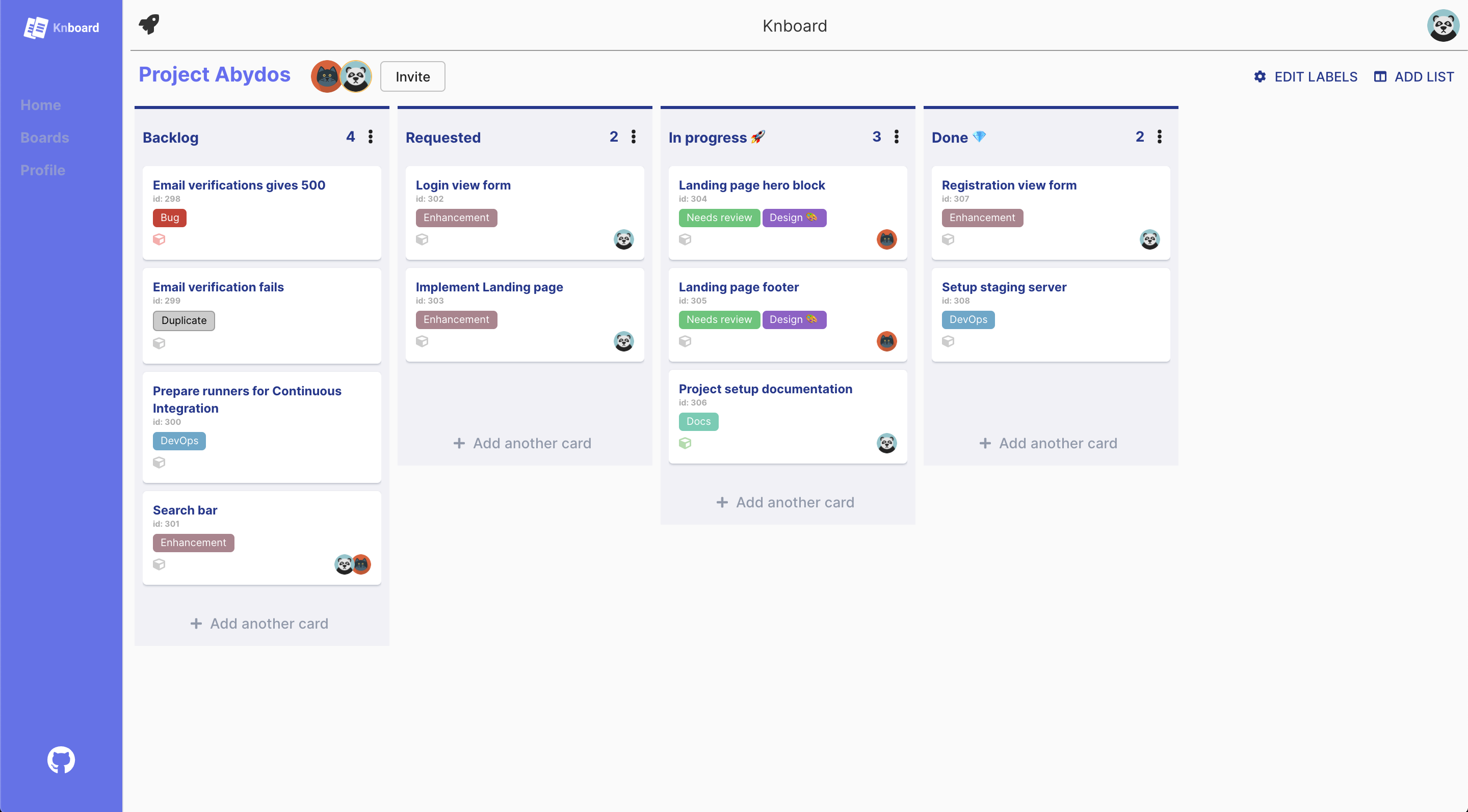The image size is (1468, 812).
Task: Click the rocket icon in top bar
Action: 149,24
